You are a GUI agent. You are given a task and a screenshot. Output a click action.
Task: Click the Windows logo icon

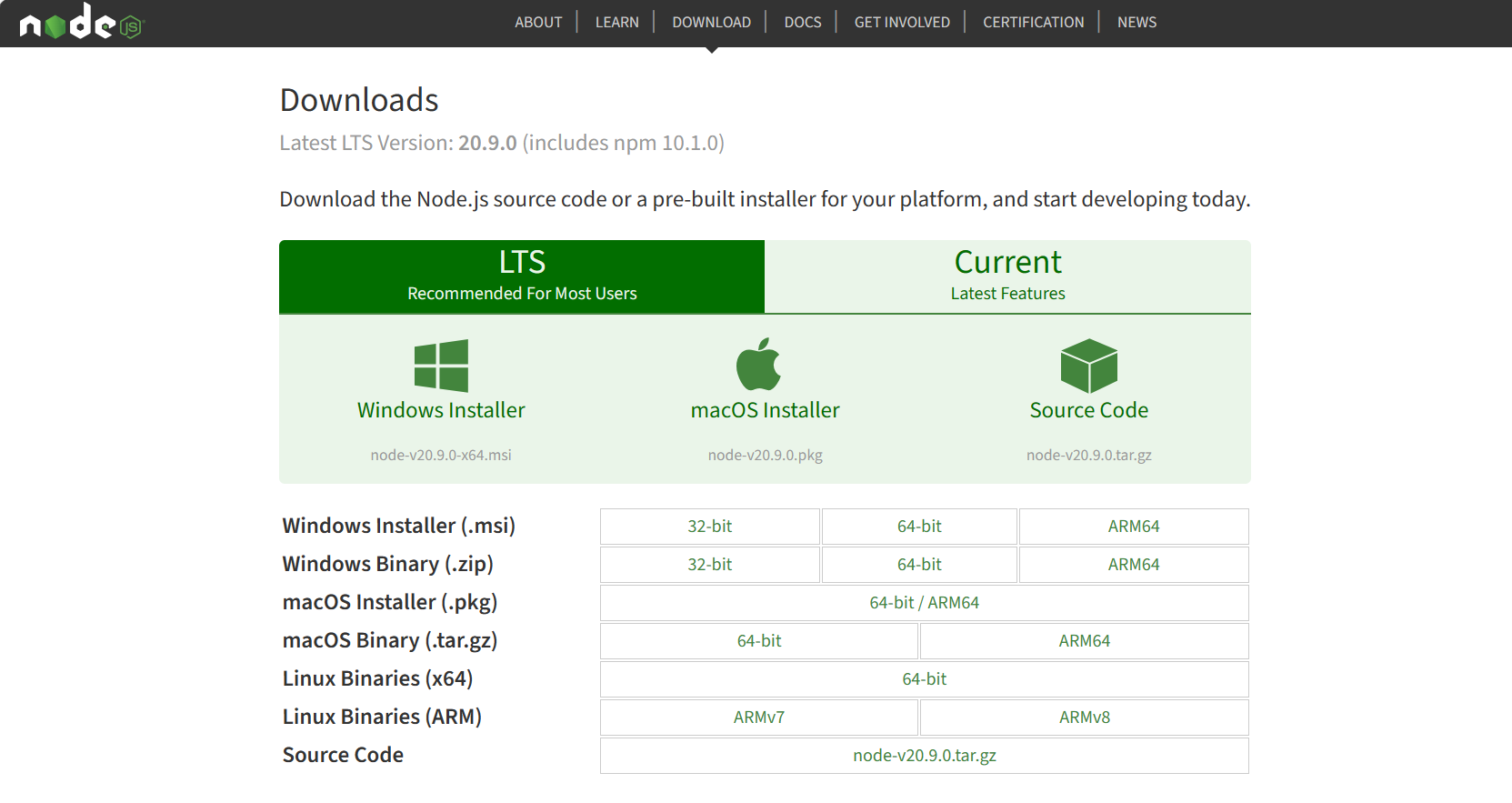tap(441, 366)
